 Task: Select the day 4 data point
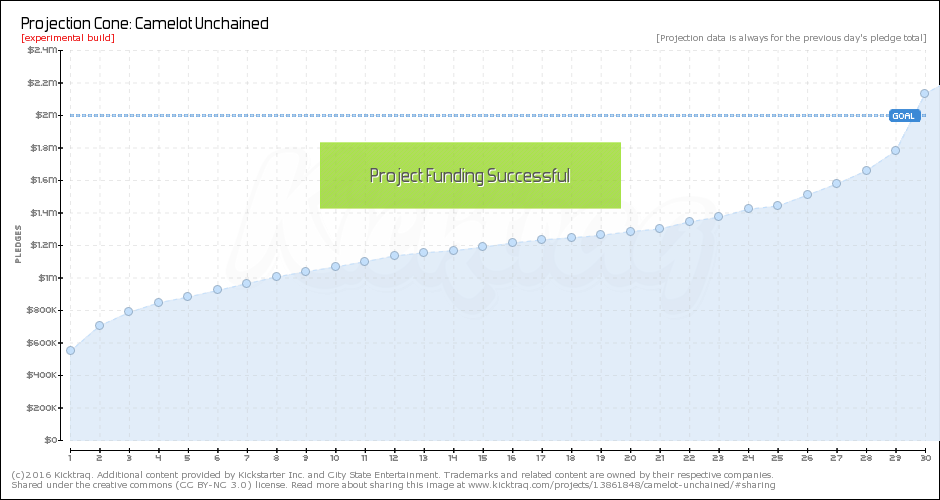(x=158, y=302)
